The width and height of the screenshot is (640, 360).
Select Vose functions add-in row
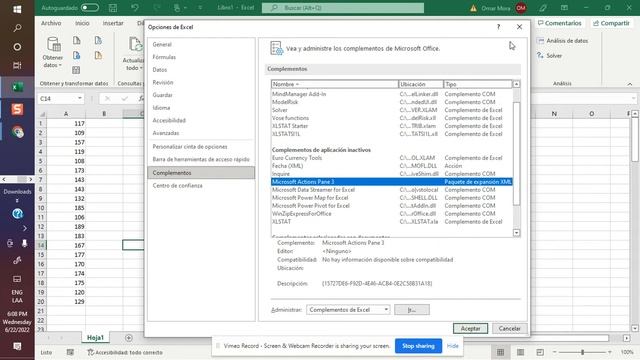tap(391, 118)
